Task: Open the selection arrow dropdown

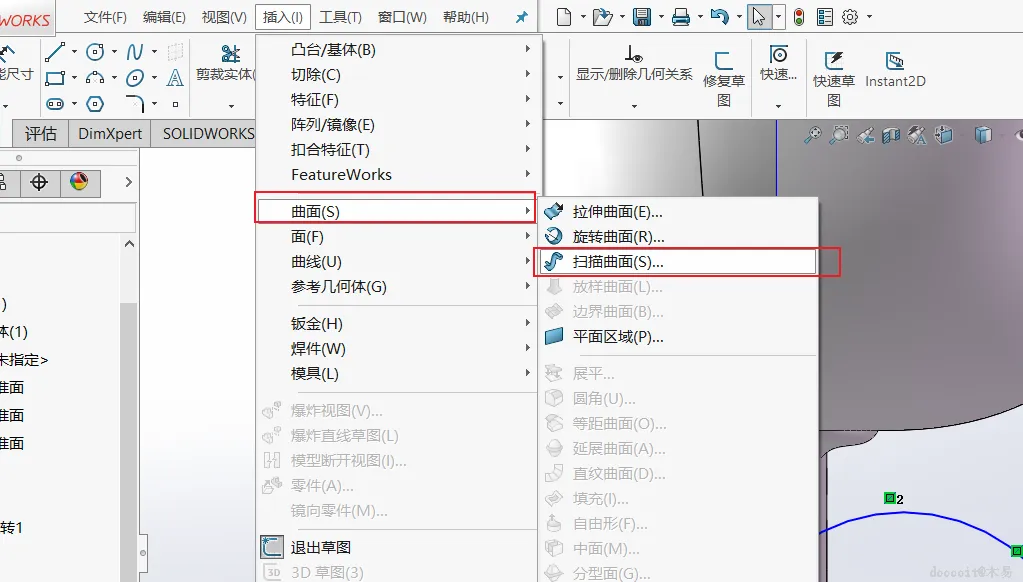Action: 778,15
